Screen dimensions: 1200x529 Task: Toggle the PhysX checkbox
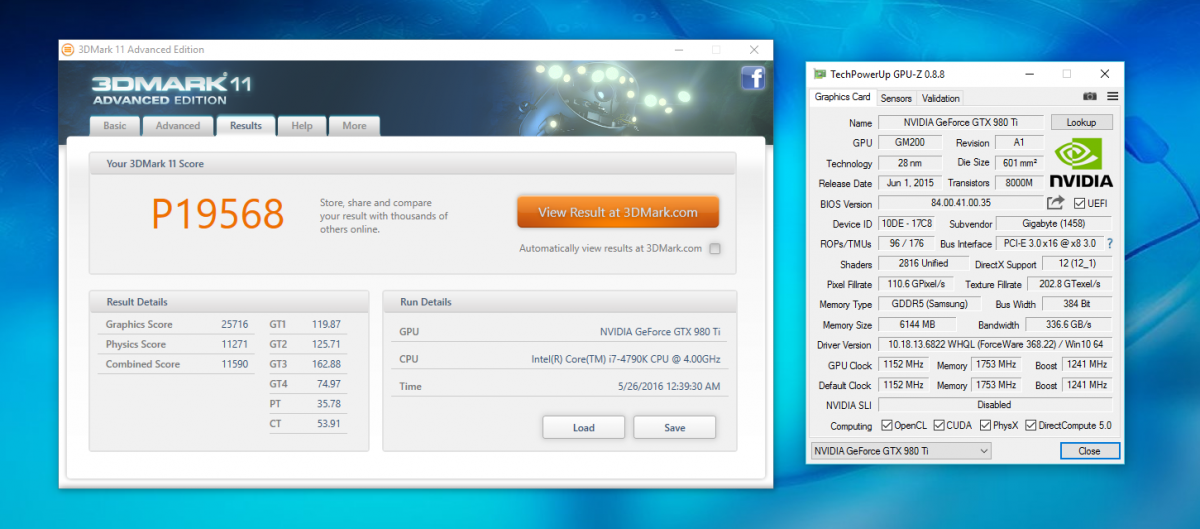[985, 425]
